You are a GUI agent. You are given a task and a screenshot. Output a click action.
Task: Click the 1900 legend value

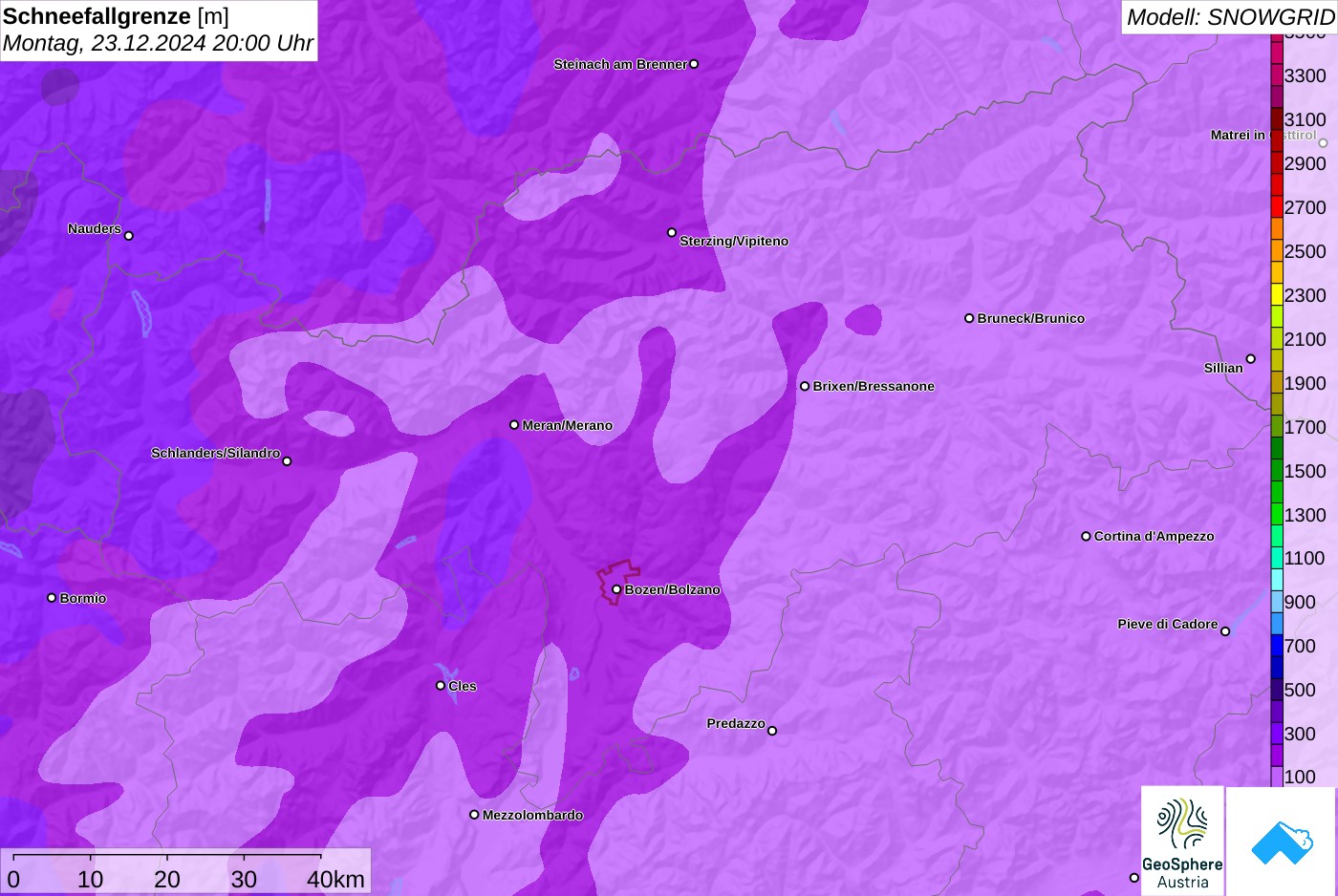coord(1306,383)
